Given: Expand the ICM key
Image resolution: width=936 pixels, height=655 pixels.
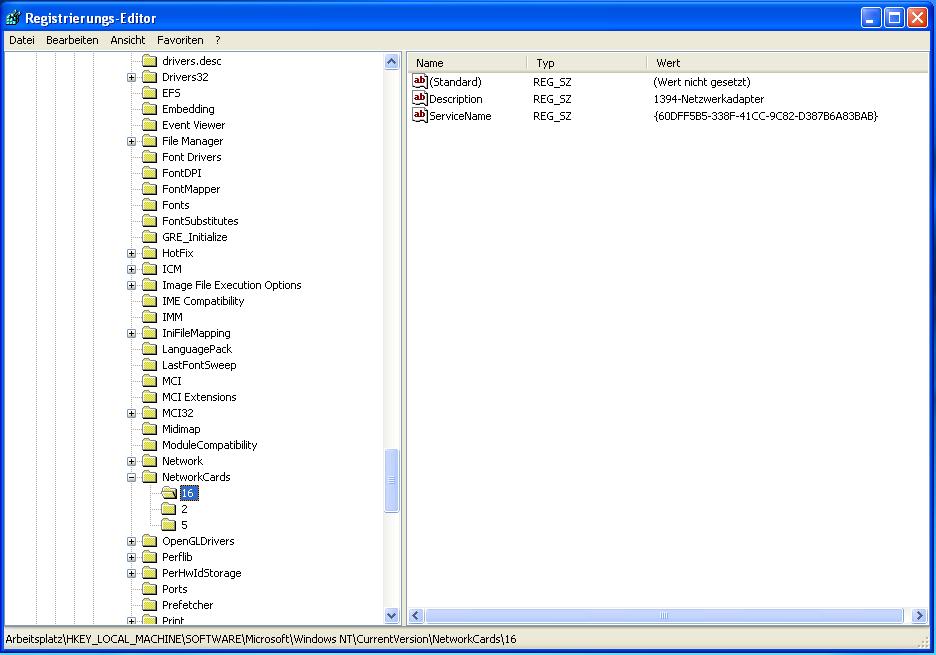Looking at the screenshot, I should [x=131, y=269].
